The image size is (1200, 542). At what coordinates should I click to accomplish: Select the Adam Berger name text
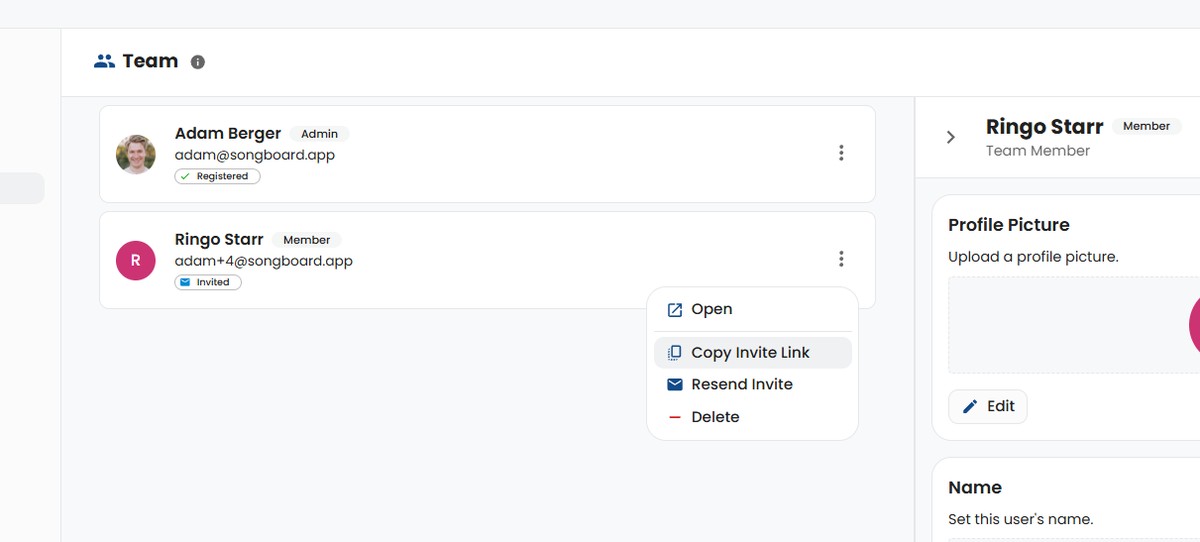(228, 133)
